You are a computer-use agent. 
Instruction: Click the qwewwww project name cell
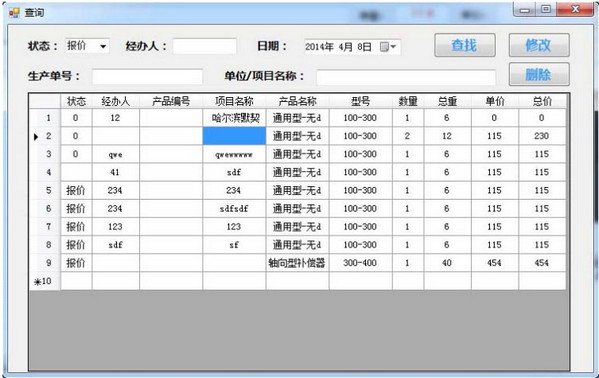click(234, 154)
